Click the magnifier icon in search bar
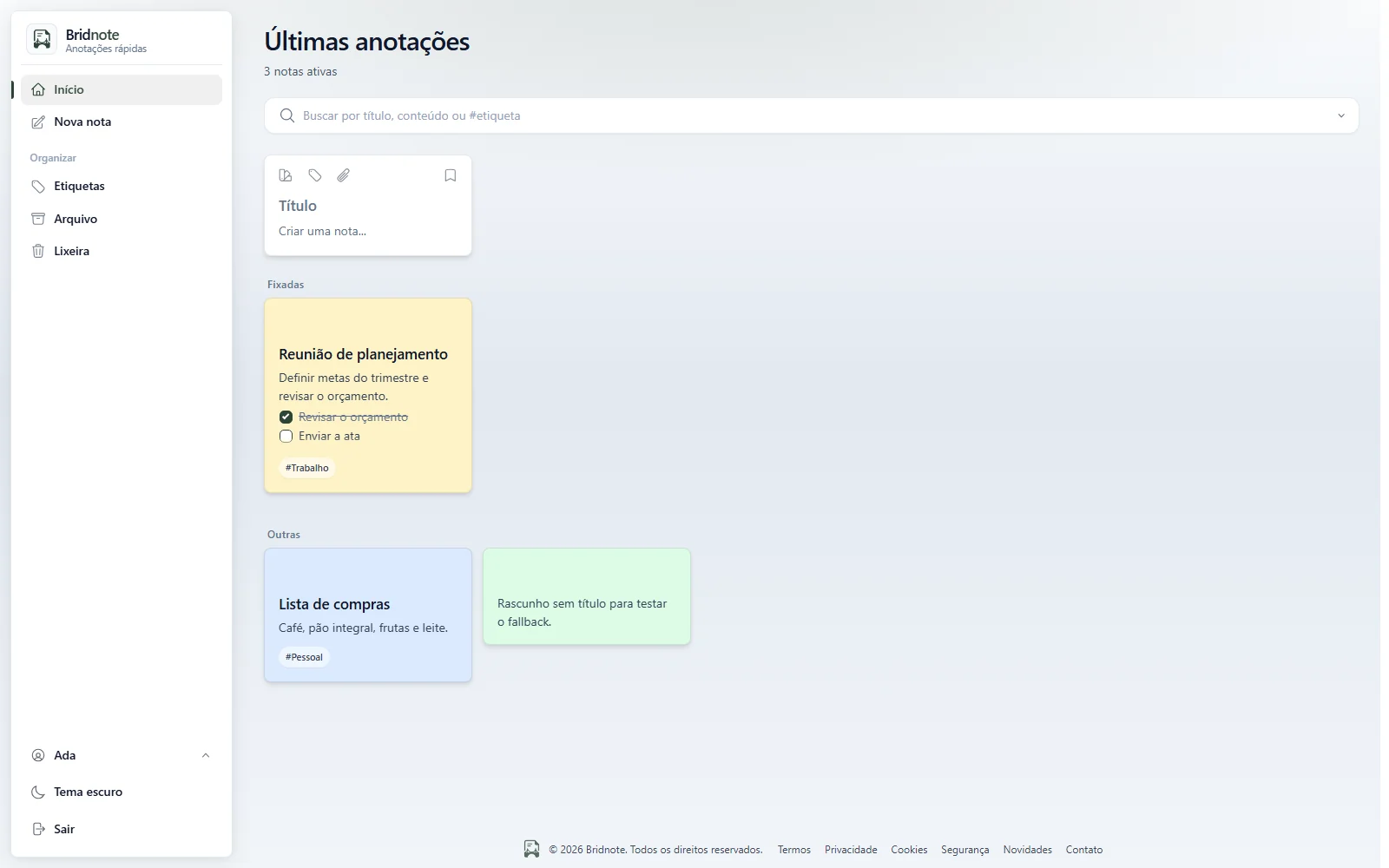 click(287, 115)
